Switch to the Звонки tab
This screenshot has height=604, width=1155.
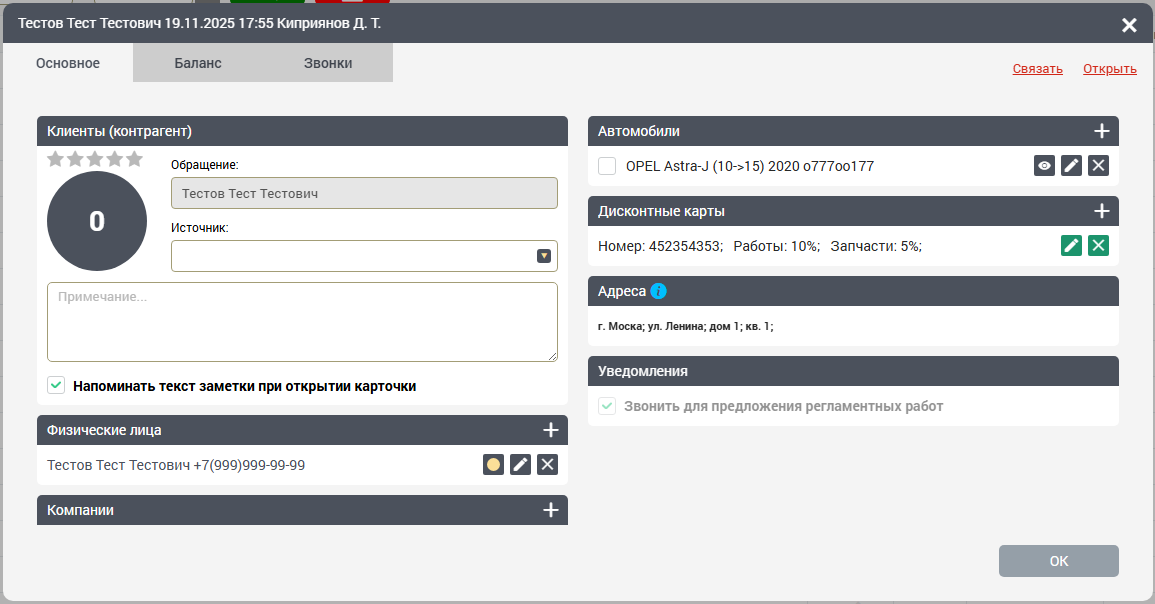point(328,63)
